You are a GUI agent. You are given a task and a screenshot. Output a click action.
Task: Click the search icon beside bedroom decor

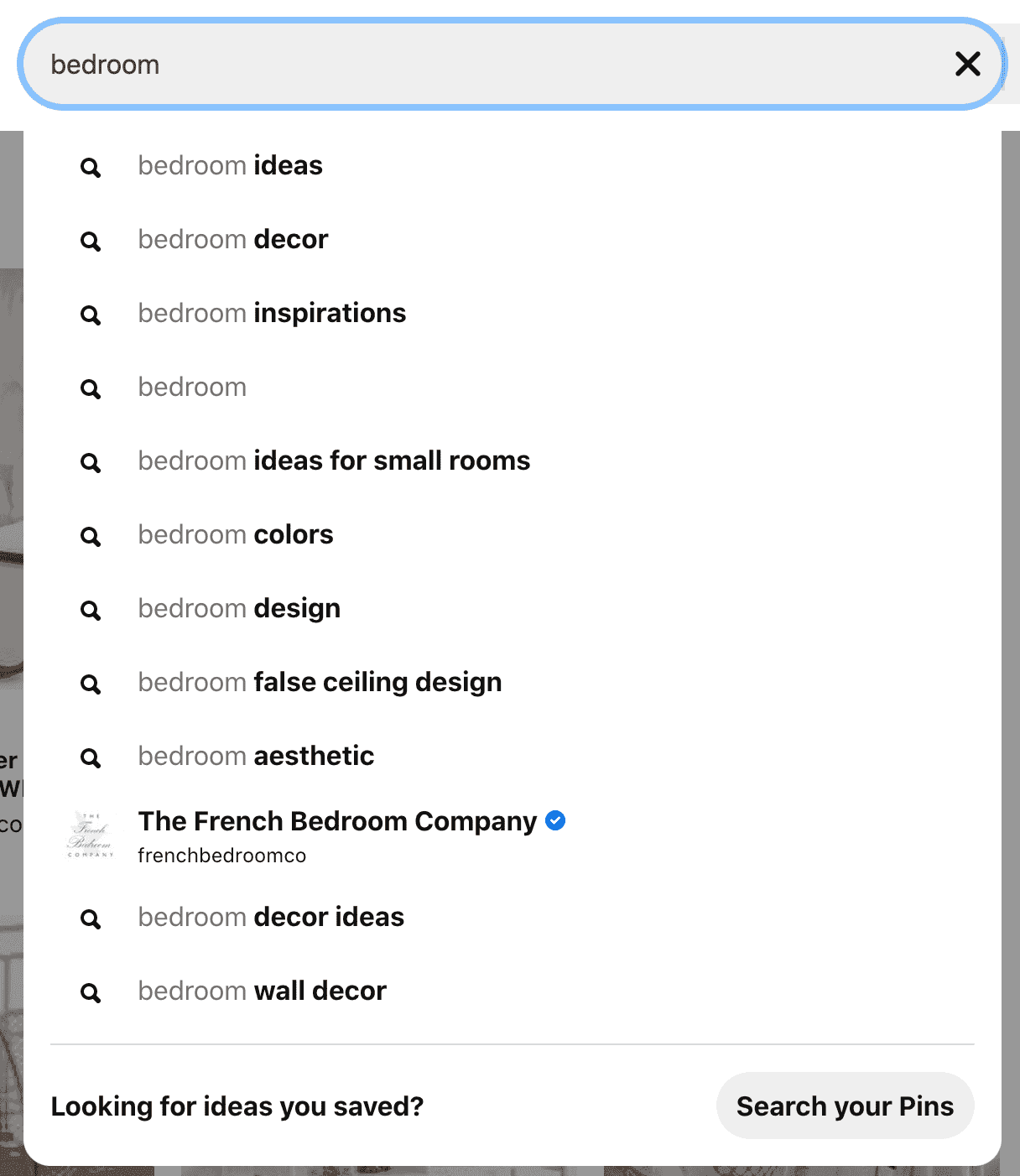[x=90, y=241]
